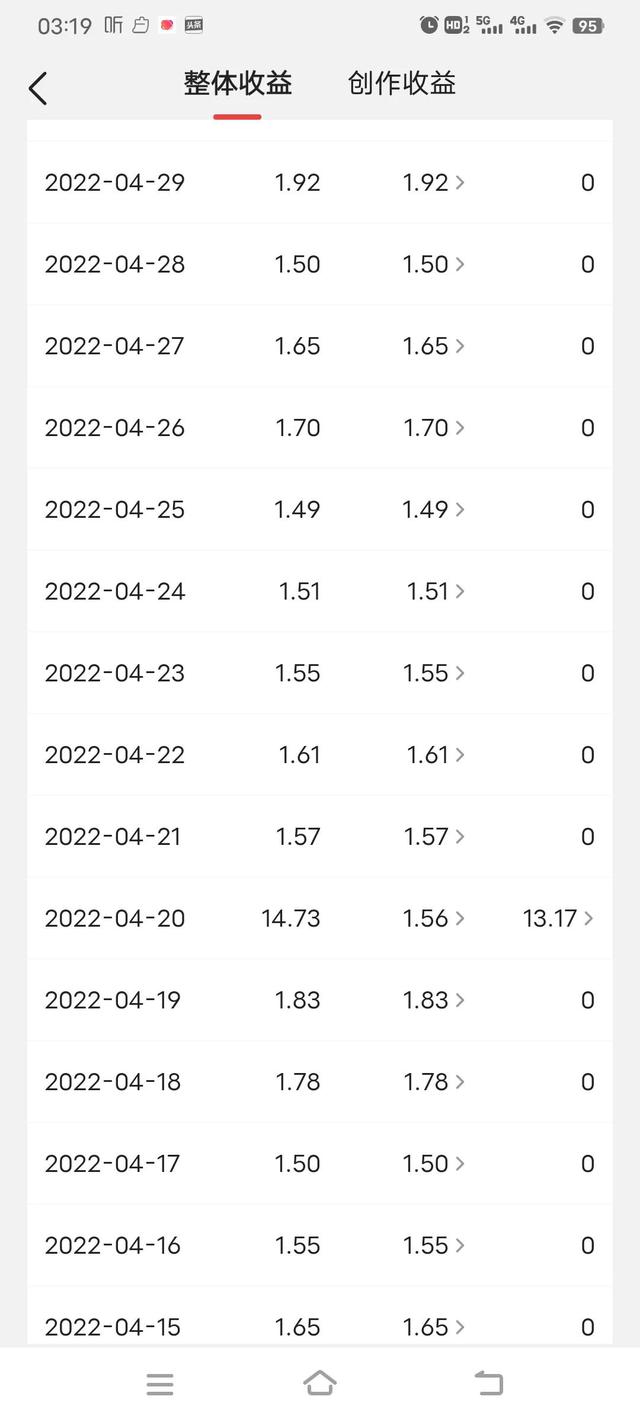Open 1.83 detail chevron for 2022-04-19
Viewport: 640px width, 1422px height.
pos(460,1000)
